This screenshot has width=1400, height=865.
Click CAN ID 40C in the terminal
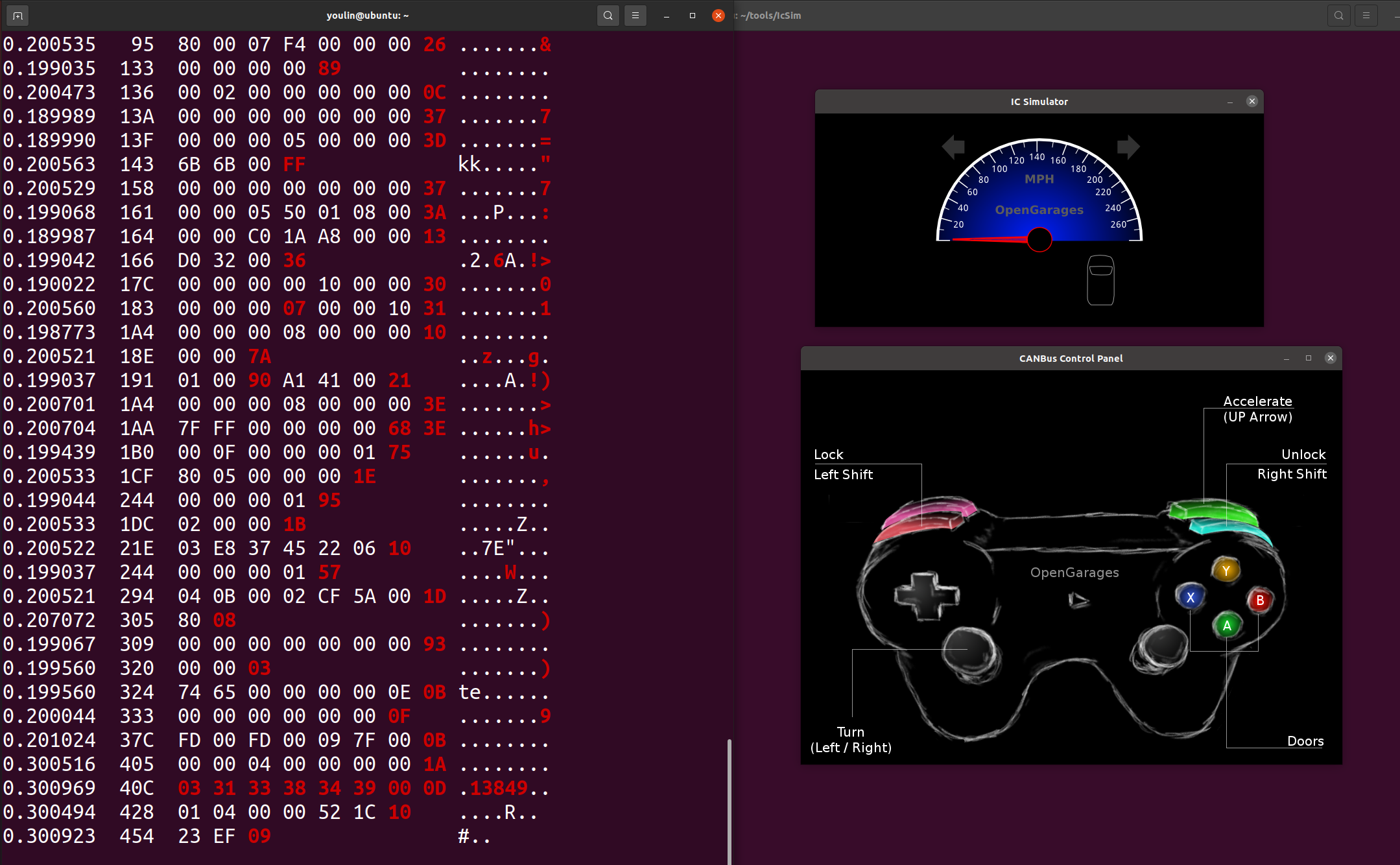pos(137,788)
